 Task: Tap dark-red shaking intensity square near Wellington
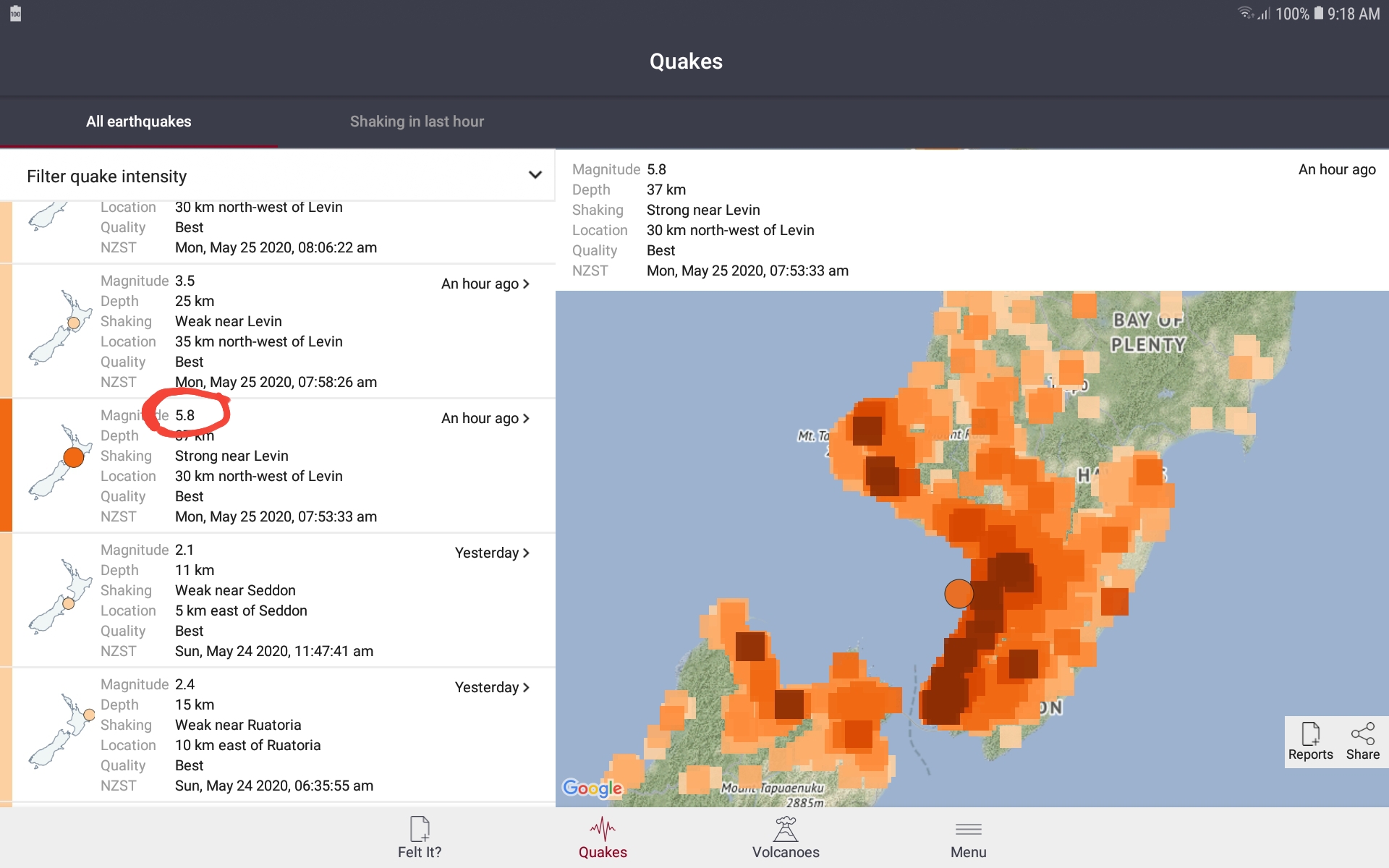[944, 698]
